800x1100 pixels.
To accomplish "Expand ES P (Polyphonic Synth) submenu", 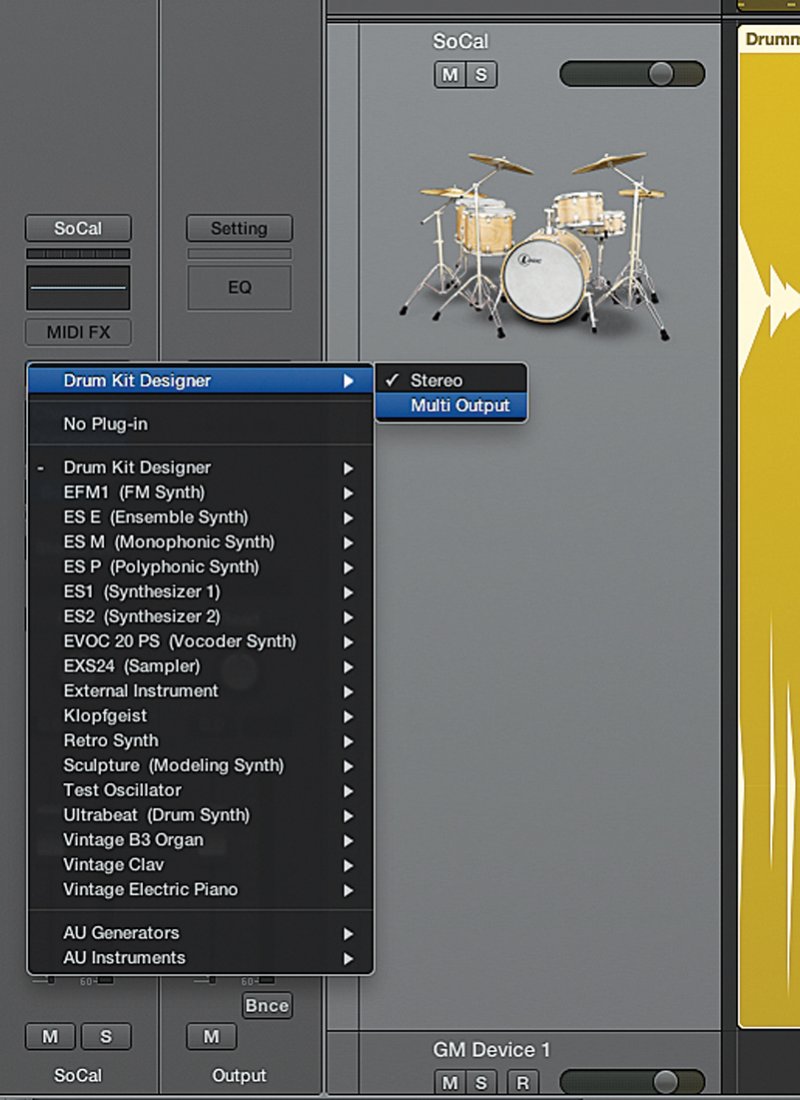I will click(x=200, y=567).
